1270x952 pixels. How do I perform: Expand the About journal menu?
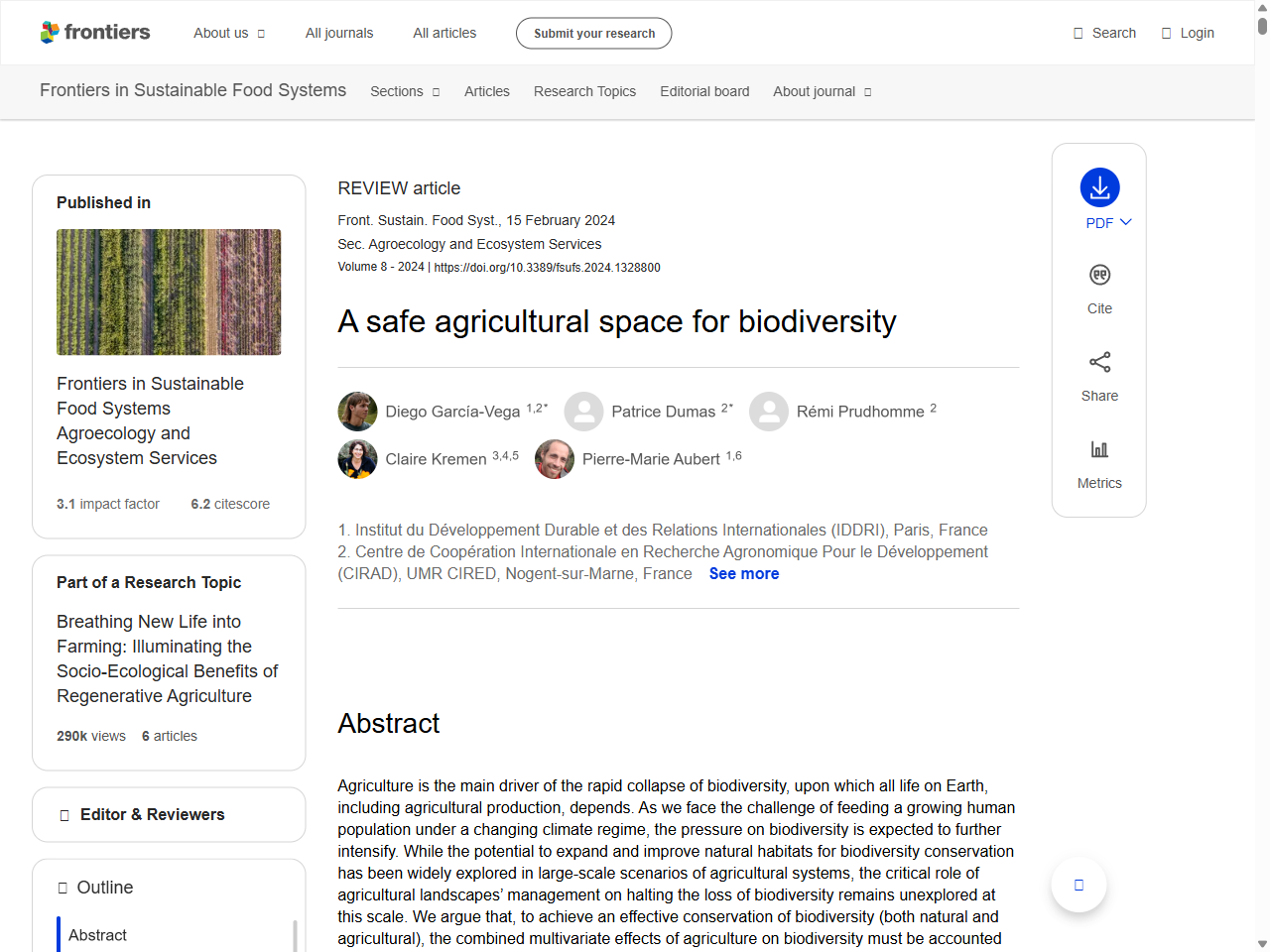pos(822,91)
